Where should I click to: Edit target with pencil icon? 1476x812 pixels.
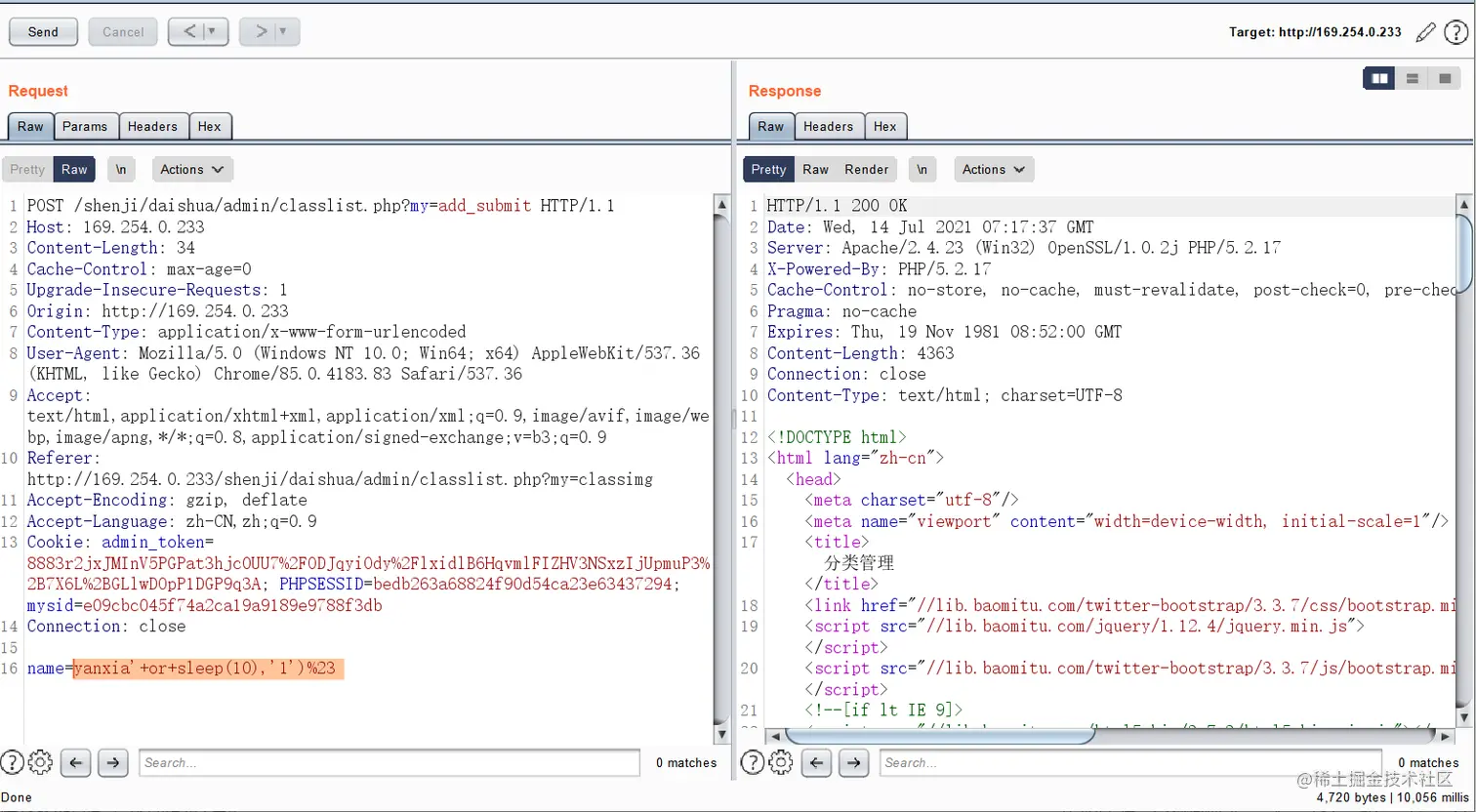coord(1426,32)
